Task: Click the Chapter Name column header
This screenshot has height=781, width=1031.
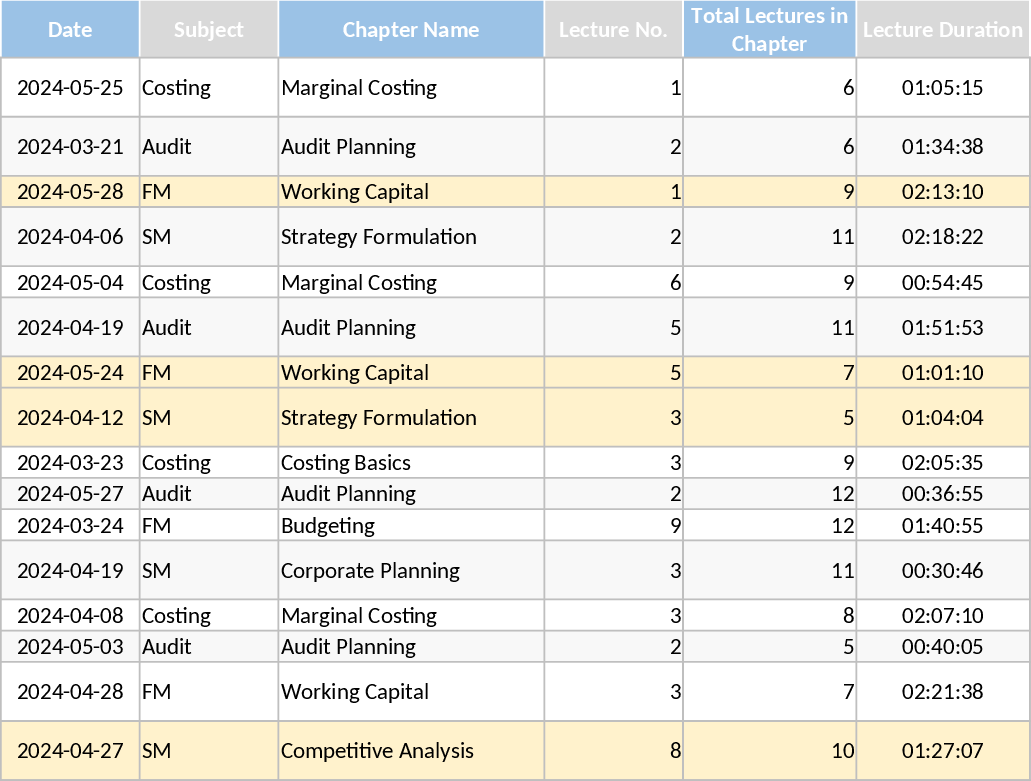Action: [x=410, y=28]
